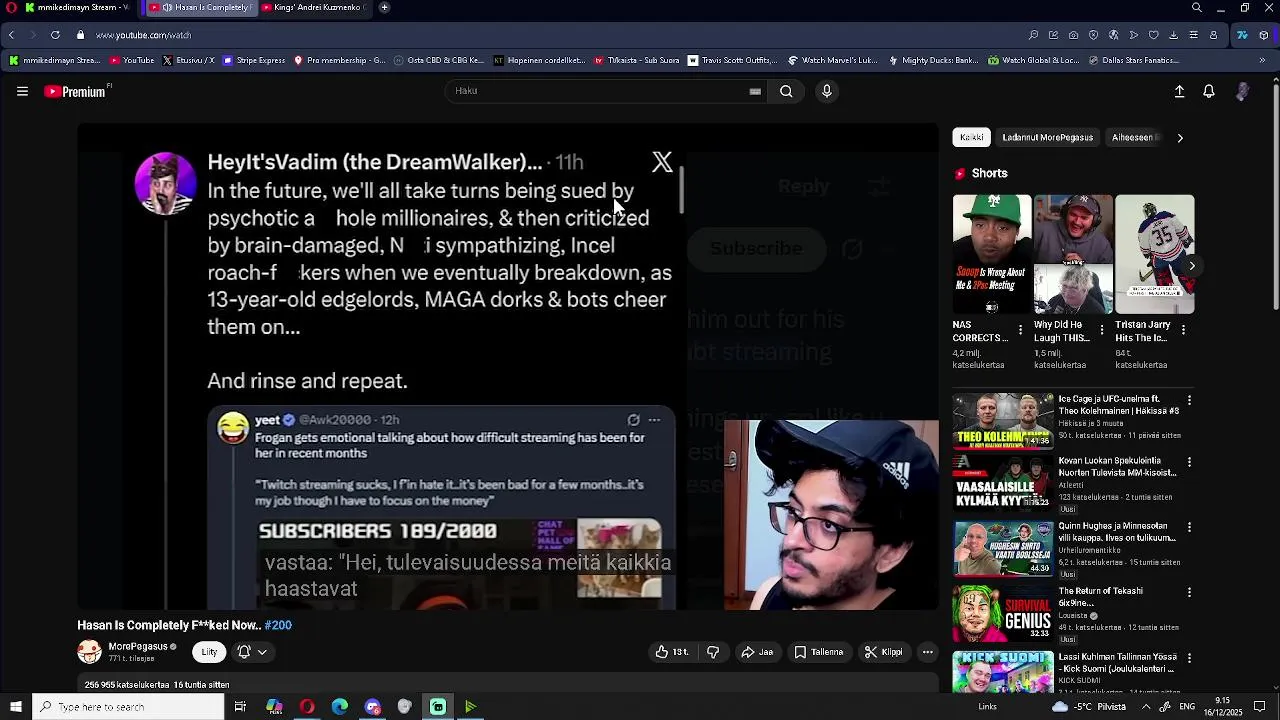
Task: Open the MorePegasus channel avatar
Action: [90, 652]
